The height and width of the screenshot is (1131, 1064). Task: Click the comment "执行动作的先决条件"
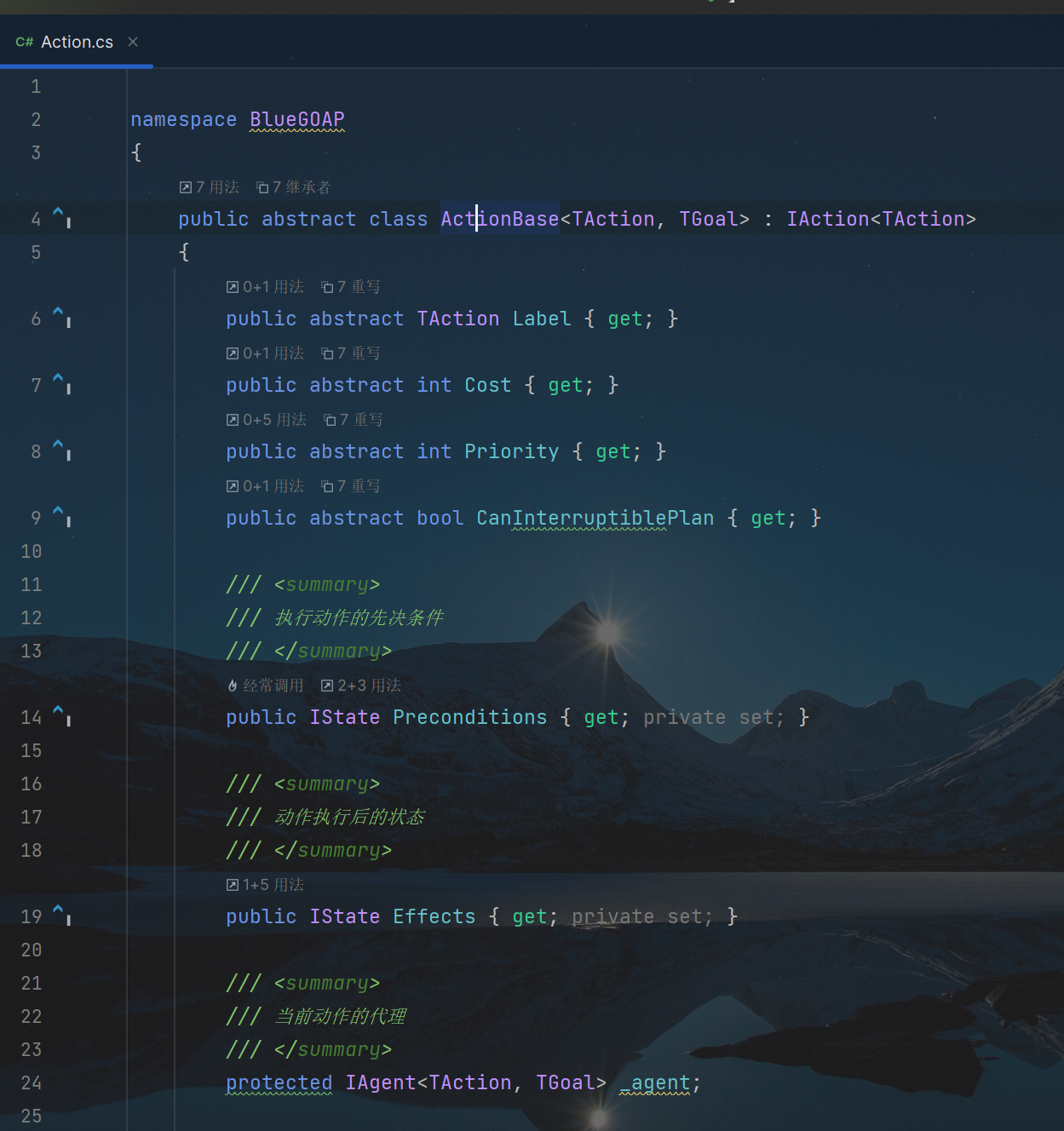(x=359, y=617)
